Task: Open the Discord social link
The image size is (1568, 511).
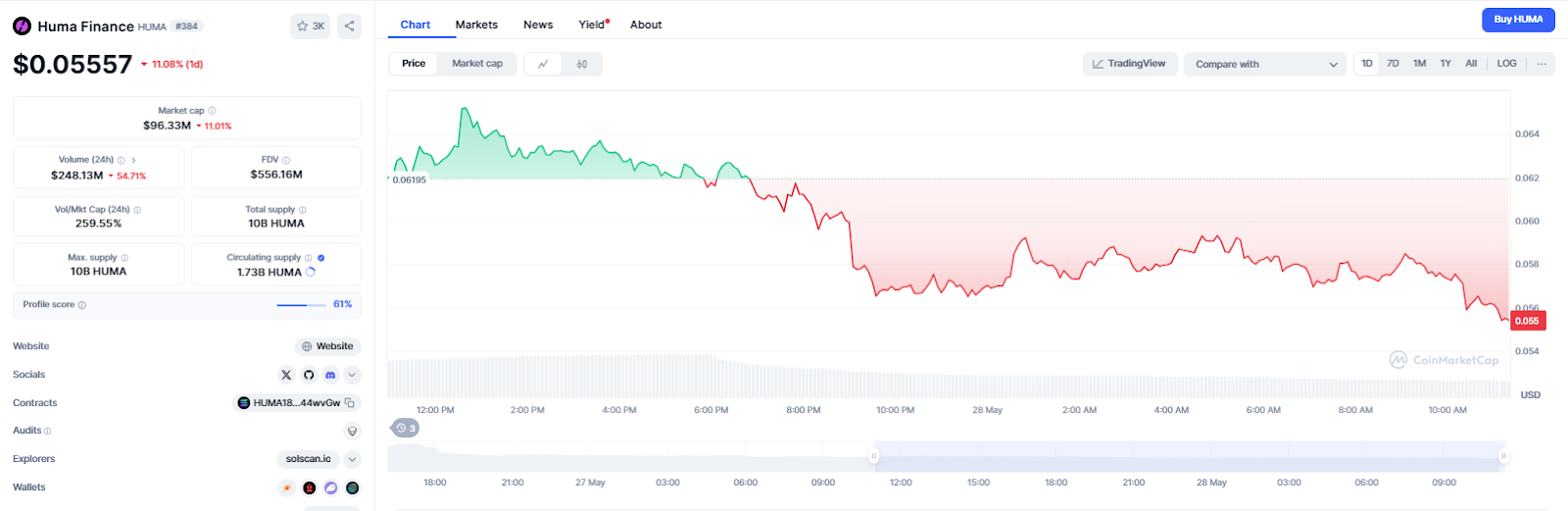Action: 330,375
